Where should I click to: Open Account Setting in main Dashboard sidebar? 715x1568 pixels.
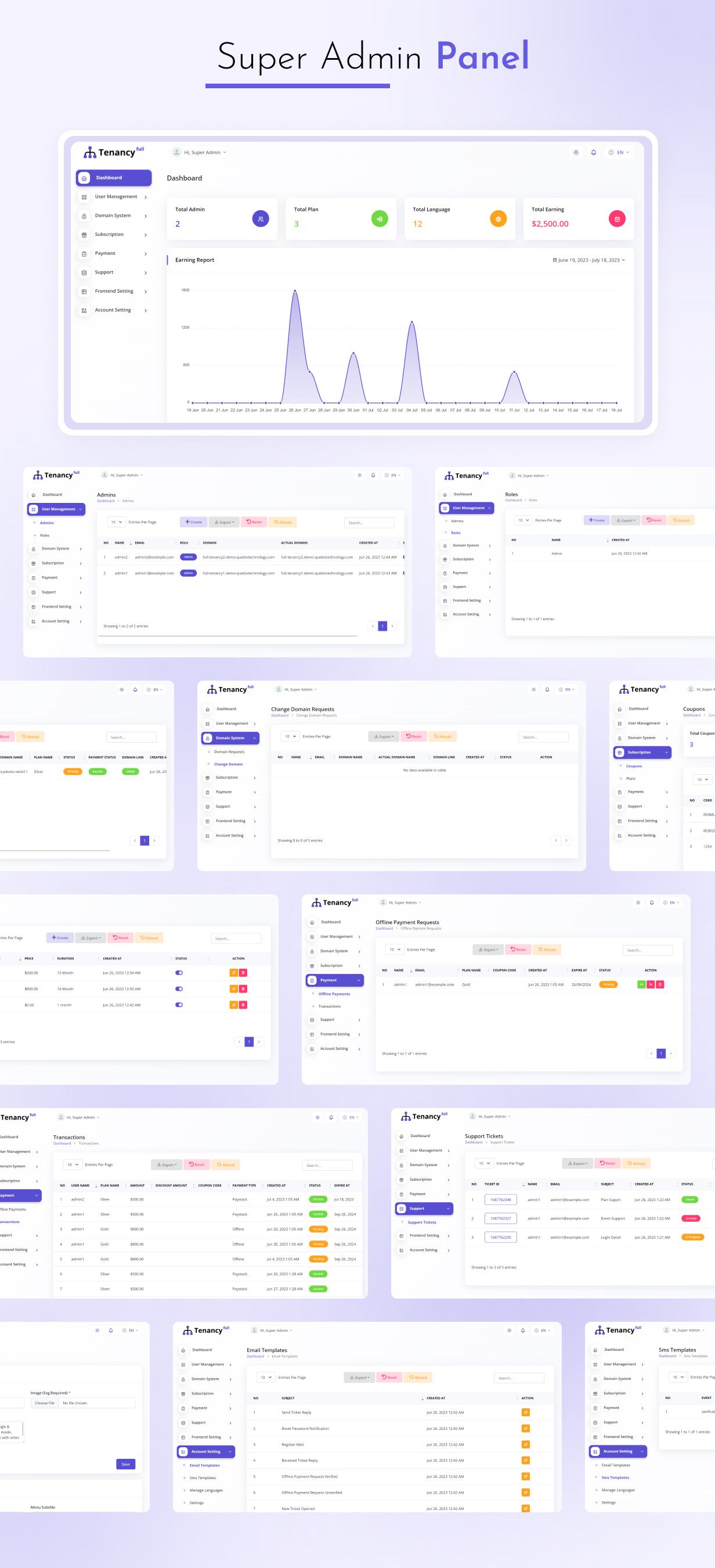(x=114, y=310)
